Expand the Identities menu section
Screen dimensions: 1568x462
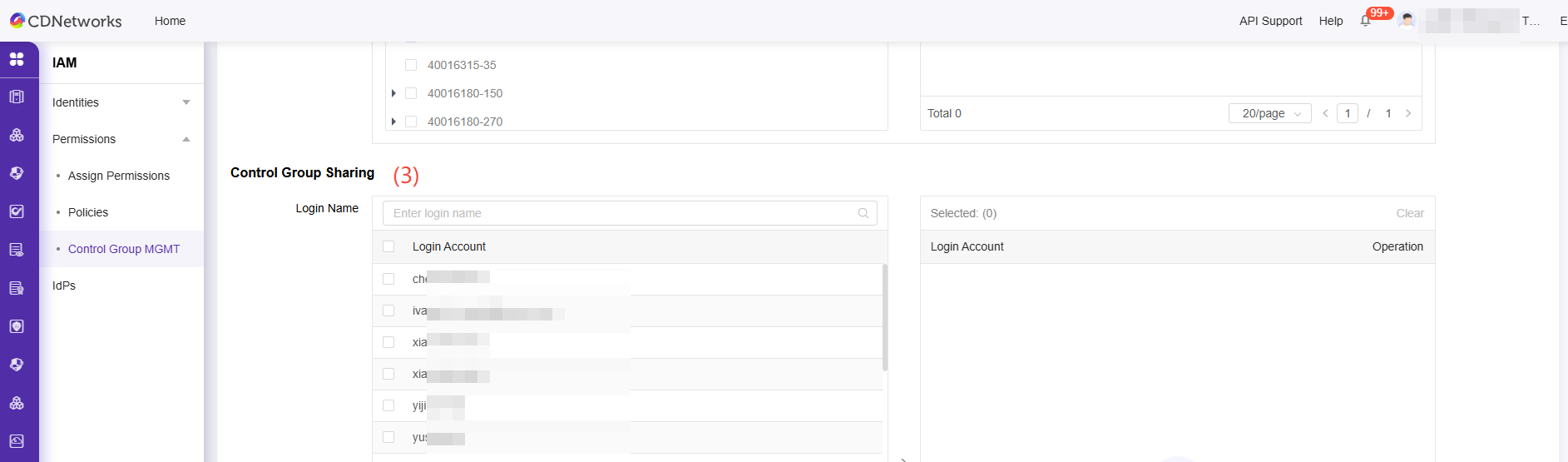[121, 102]
